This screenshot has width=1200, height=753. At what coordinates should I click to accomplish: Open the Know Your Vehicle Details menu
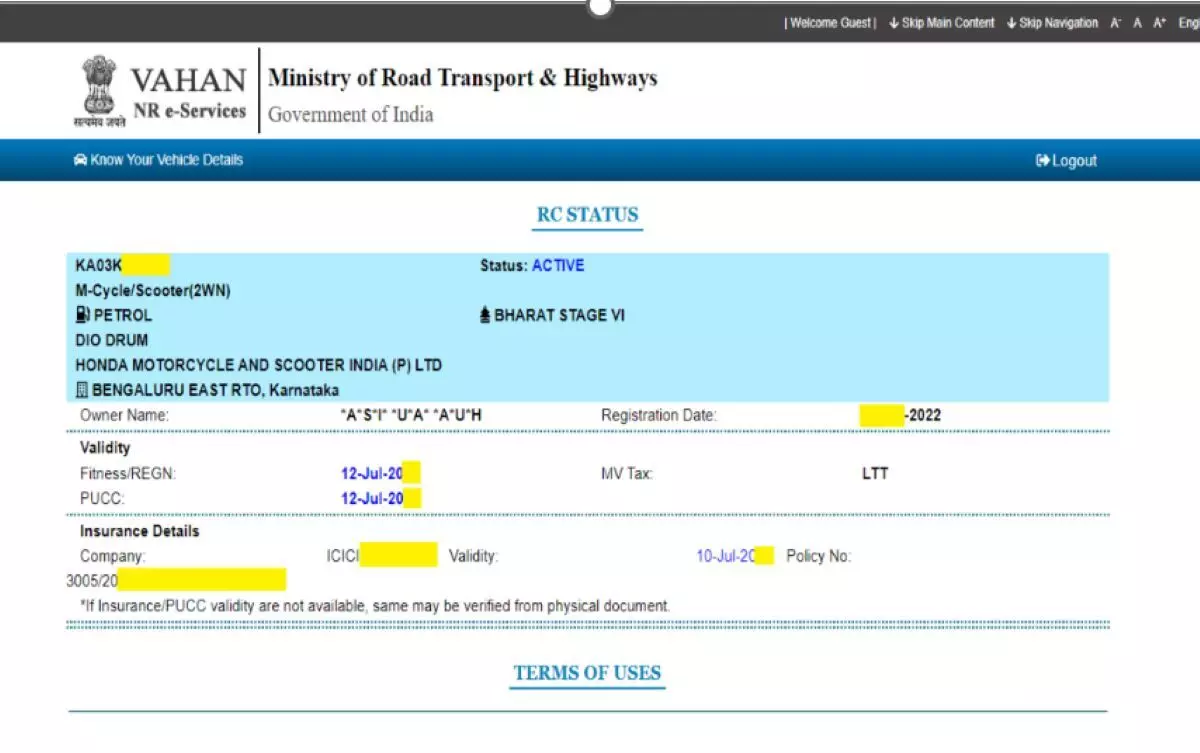click(x=165, y=159)
